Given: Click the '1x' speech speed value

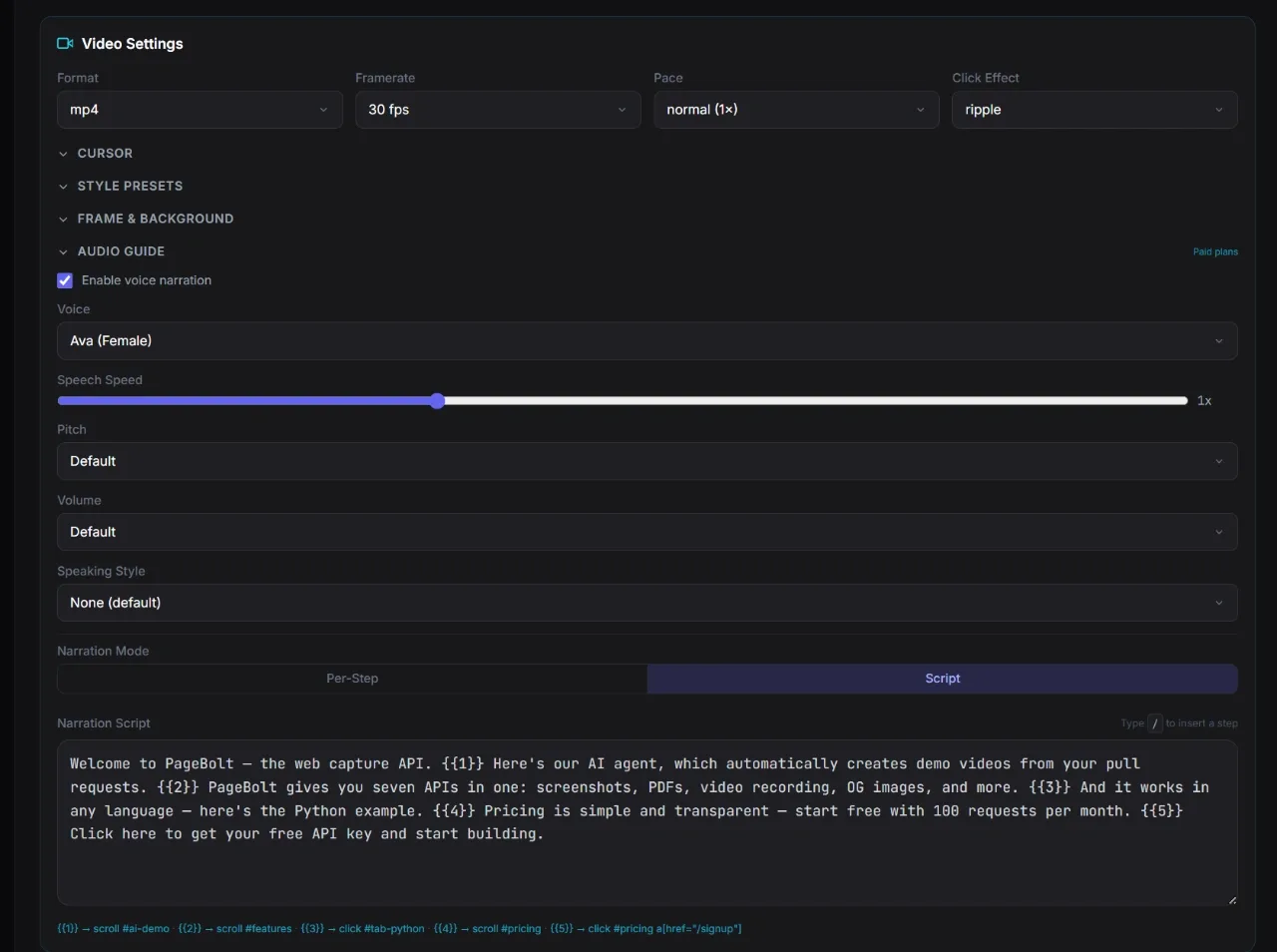Looking at the screenshot, I should (x=1204, y=401).
